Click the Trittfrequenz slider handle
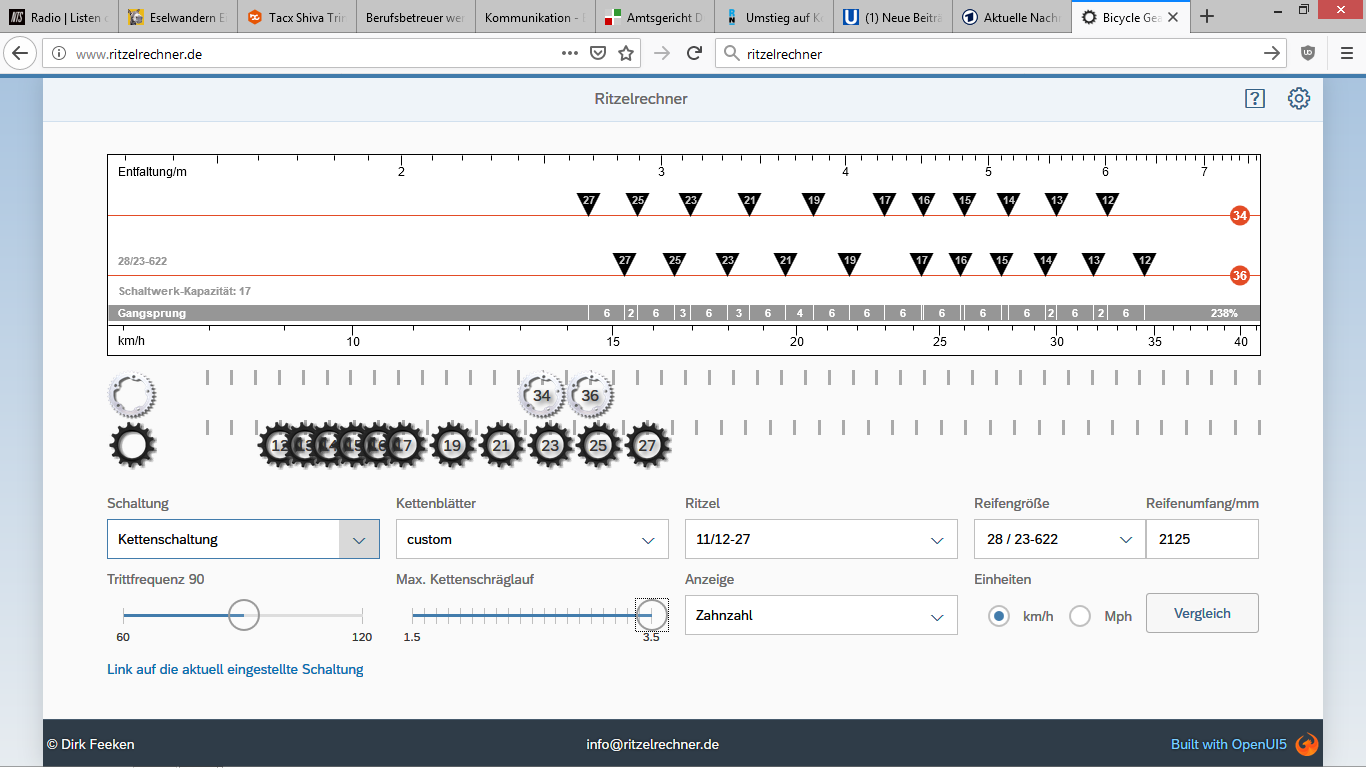This screenshot has height=768, width=1366. coord(243,614)
